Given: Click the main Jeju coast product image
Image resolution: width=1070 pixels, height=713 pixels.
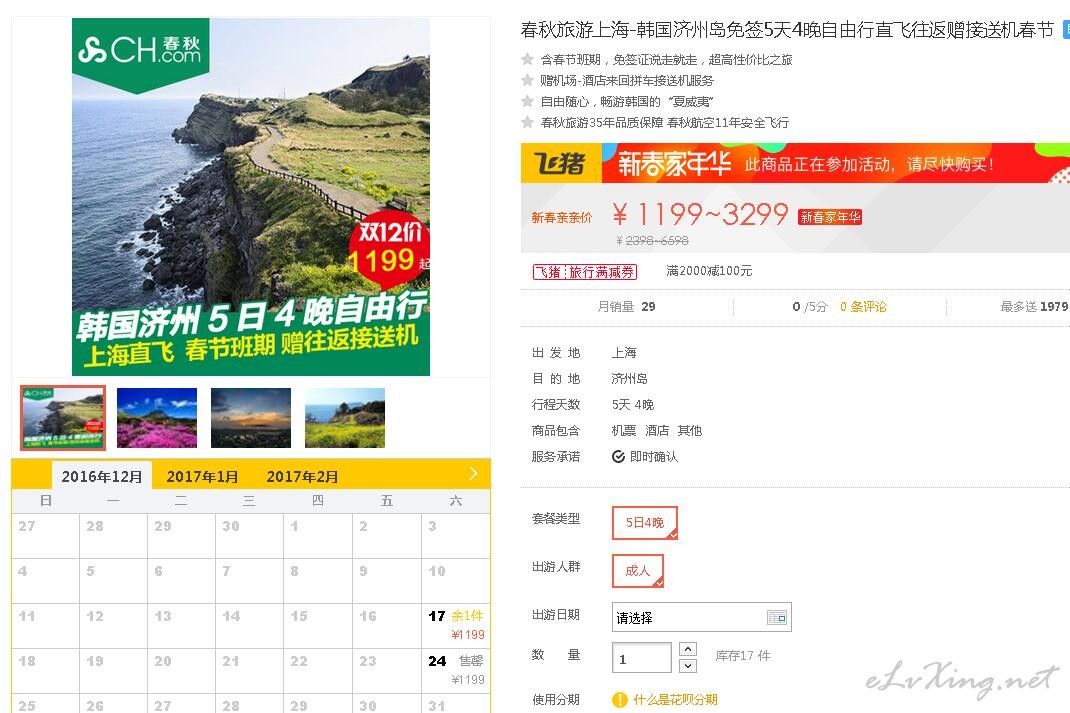Looking at the screenshot, I should point(251,197).
